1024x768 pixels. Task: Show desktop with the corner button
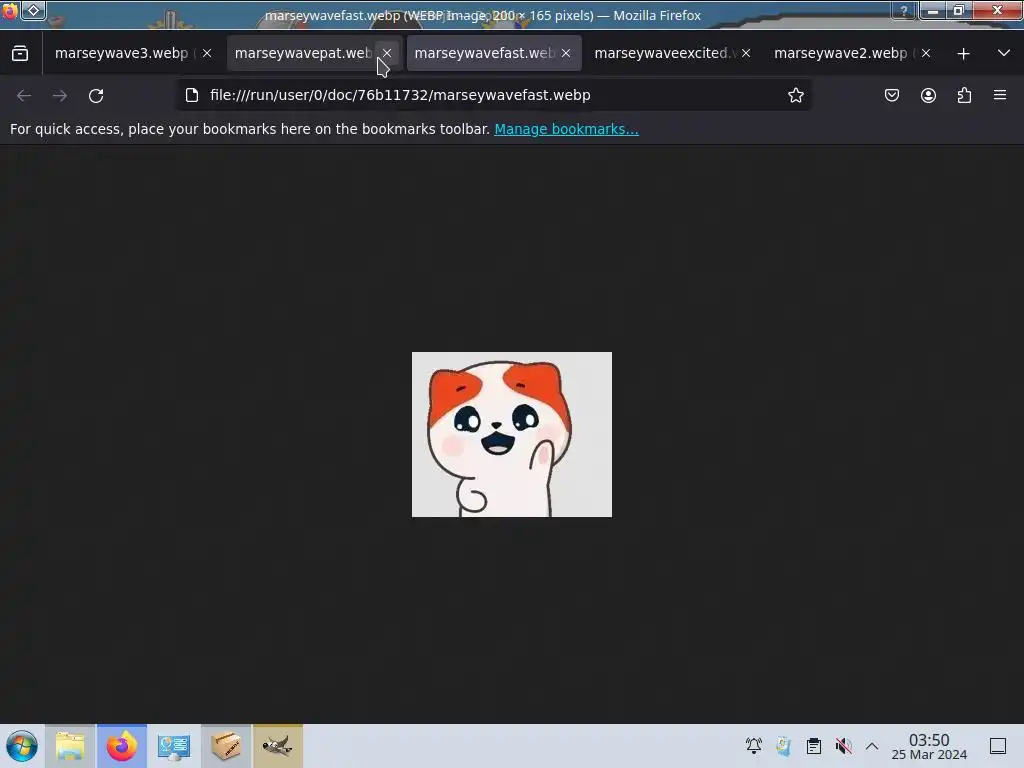[x=998, y=746]
